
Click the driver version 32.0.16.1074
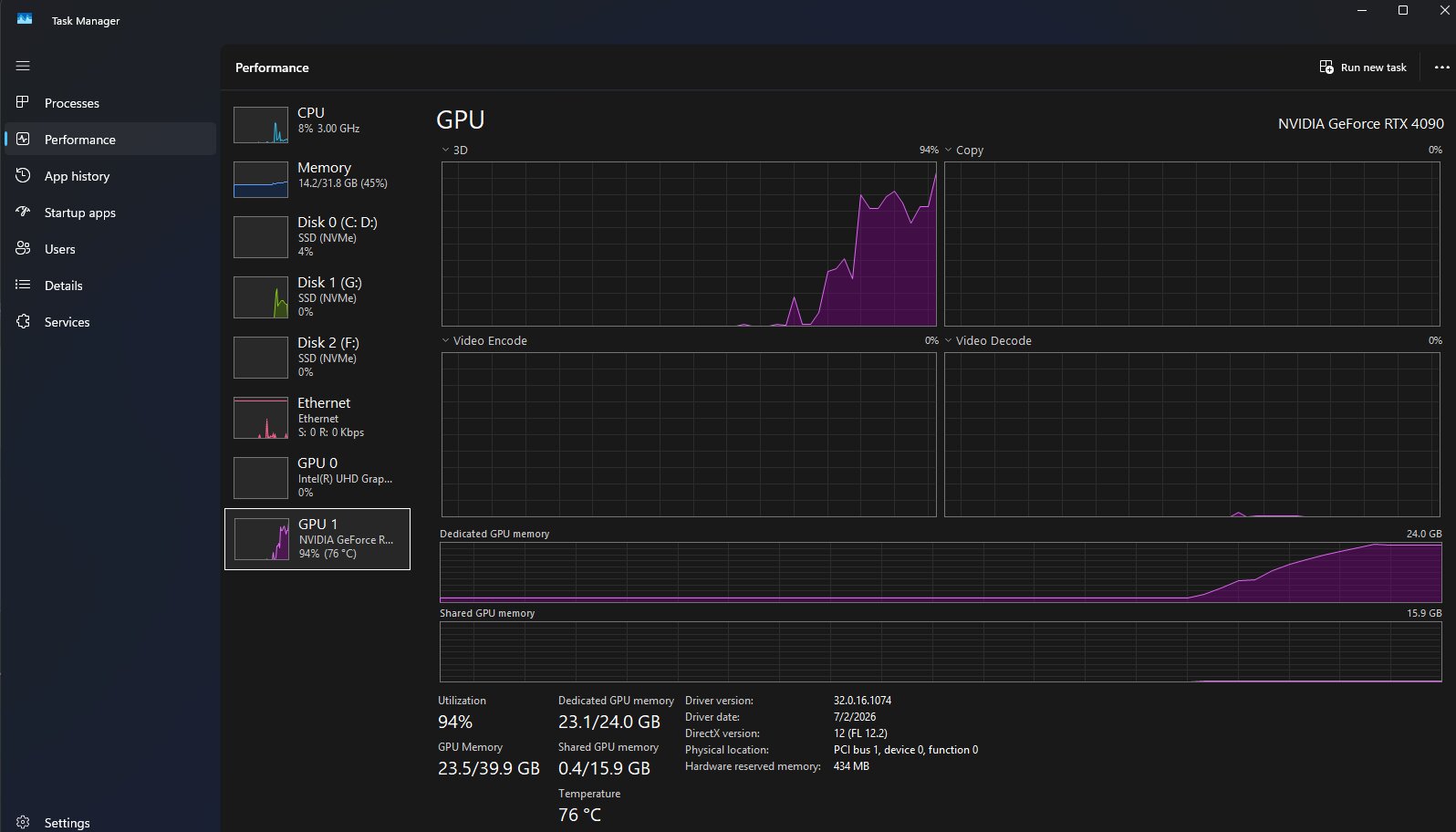click(862, 701)
